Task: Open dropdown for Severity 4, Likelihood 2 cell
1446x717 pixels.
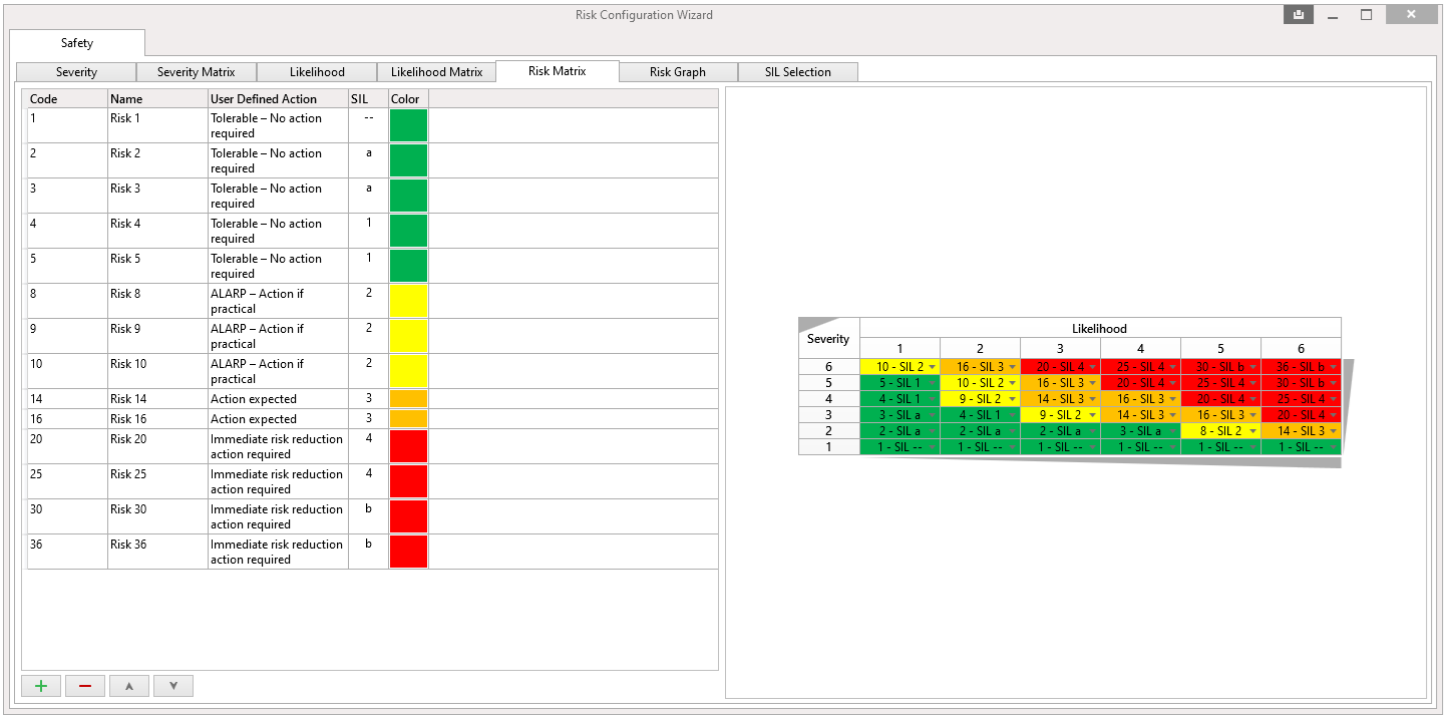Action: click(1013, 399)
